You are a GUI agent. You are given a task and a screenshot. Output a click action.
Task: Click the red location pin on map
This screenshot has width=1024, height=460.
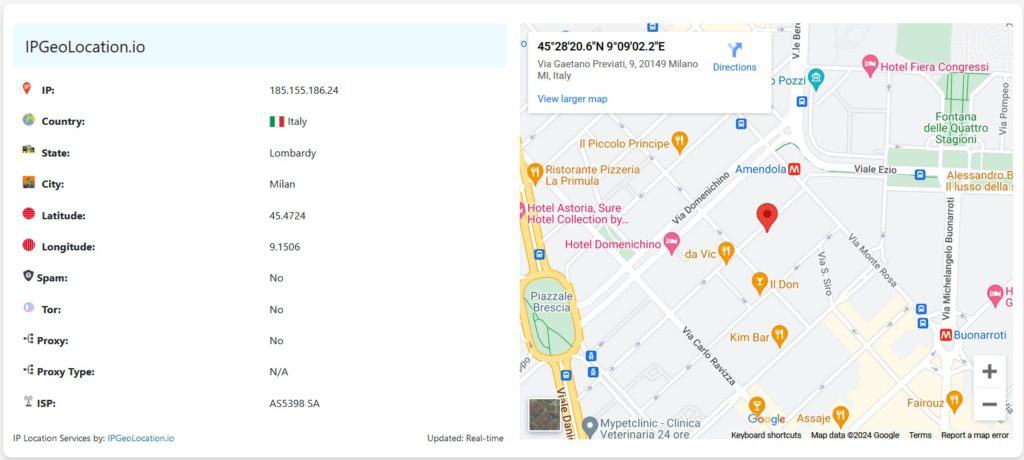[x=767, y=217]
